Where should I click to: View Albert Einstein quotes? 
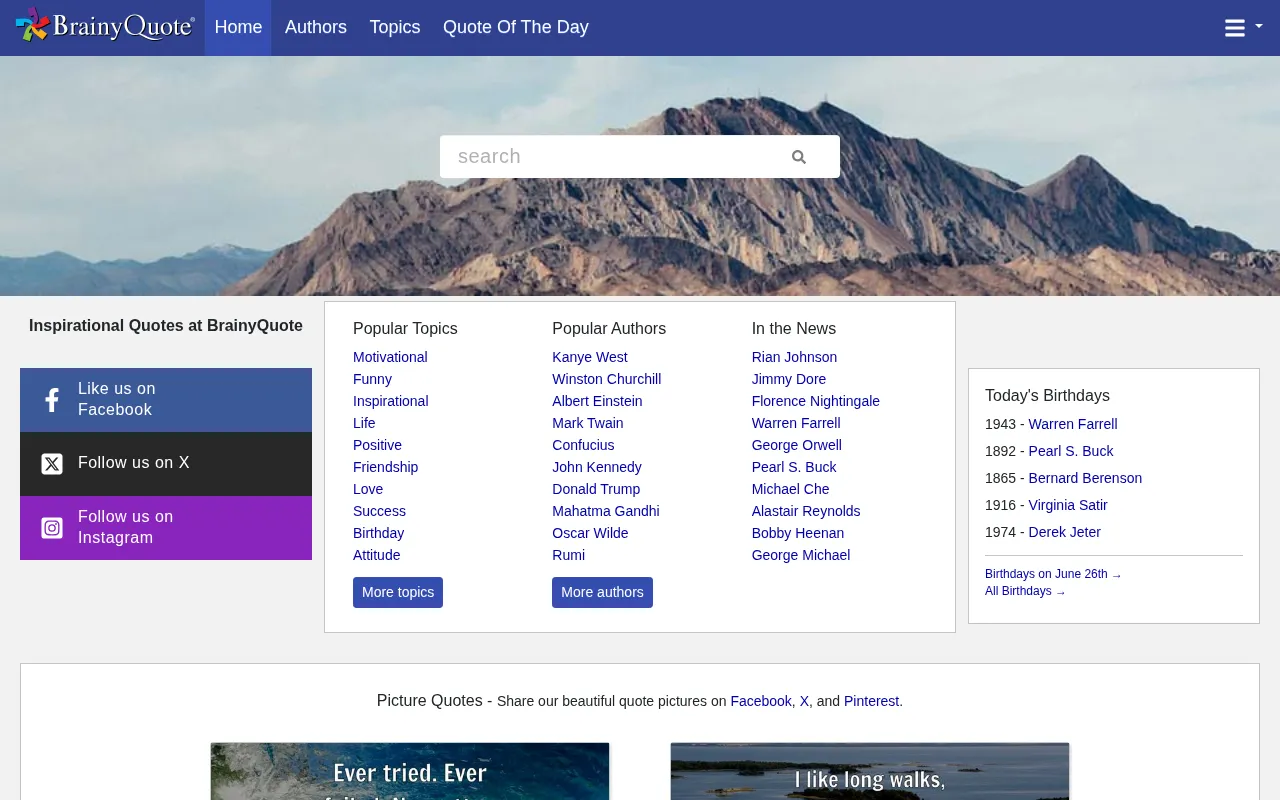597,401
